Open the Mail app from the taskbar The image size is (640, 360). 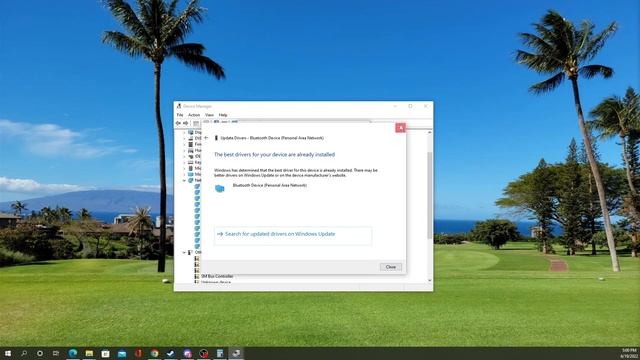[122, 353]
